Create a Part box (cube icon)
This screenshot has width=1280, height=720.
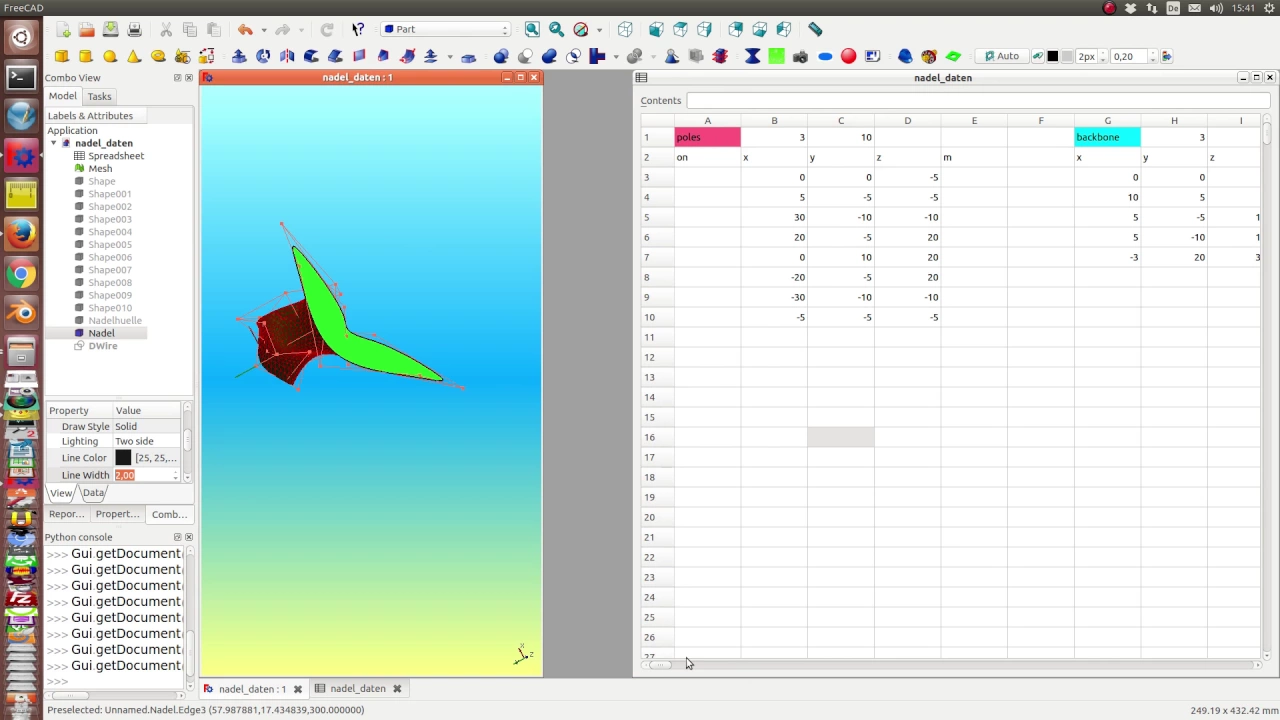(x=62, y=57)
